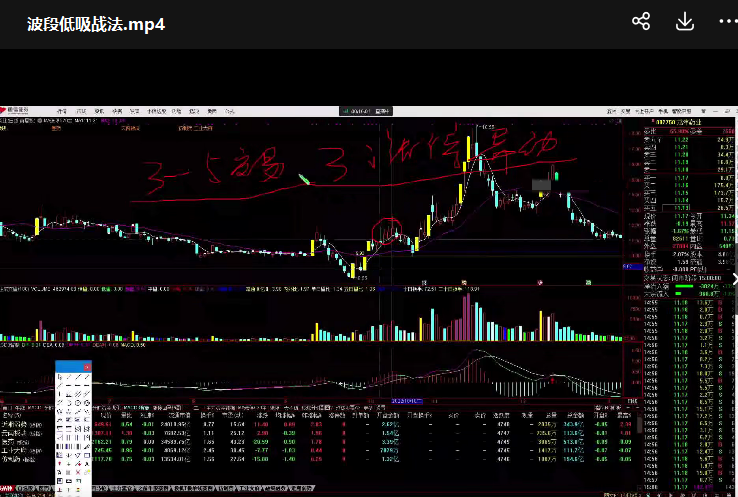Screen dimensions: 738x497
Task: Open the three-dot more options menu
Action: (722, 22)
